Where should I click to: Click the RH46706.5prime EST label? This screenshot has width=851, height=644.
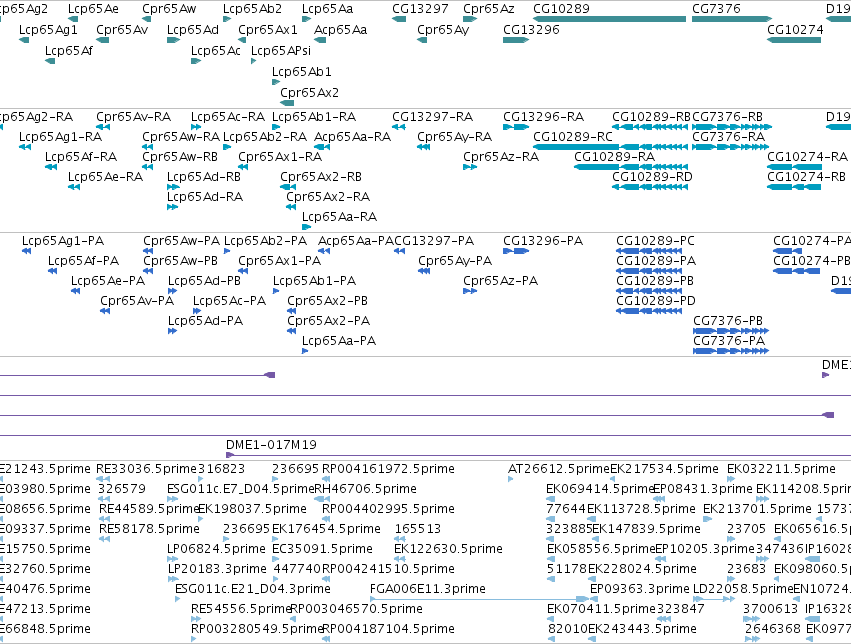[x=365, y=489]
